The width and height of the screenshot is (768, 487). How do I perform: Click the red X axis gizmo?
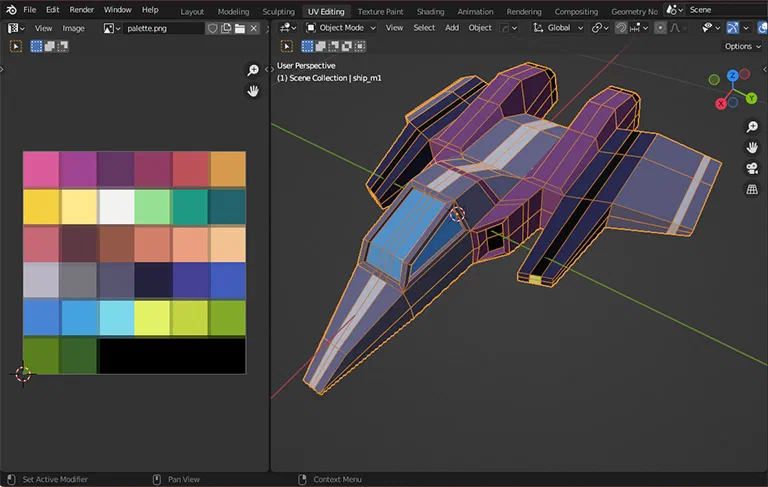click(720, 104)
